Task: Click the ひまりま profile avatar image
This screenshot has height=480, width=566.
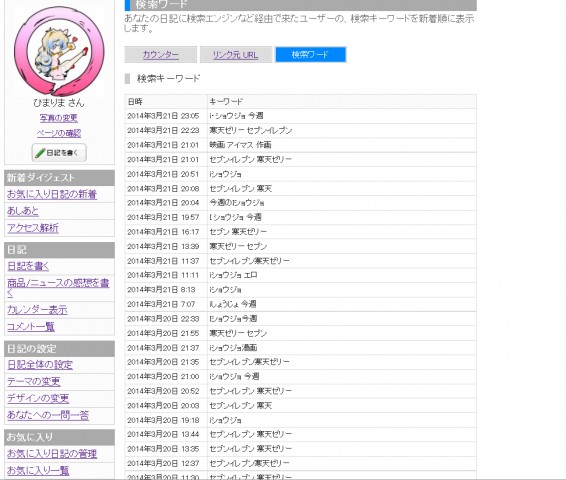Action: pos(59,51)
